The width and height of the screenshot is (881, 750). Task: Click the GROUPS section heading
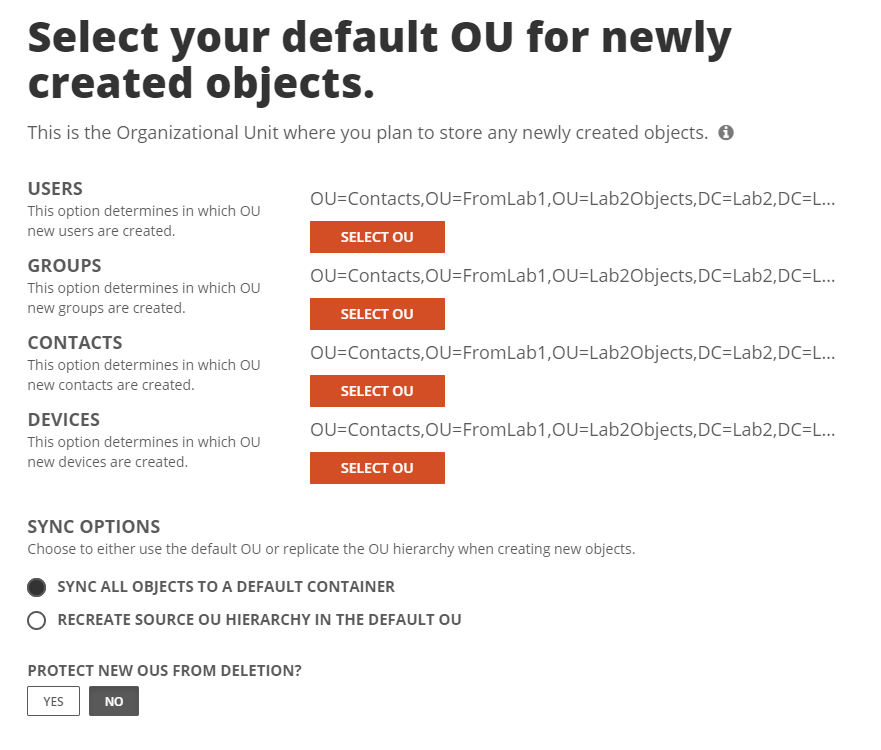coord(64,266)
